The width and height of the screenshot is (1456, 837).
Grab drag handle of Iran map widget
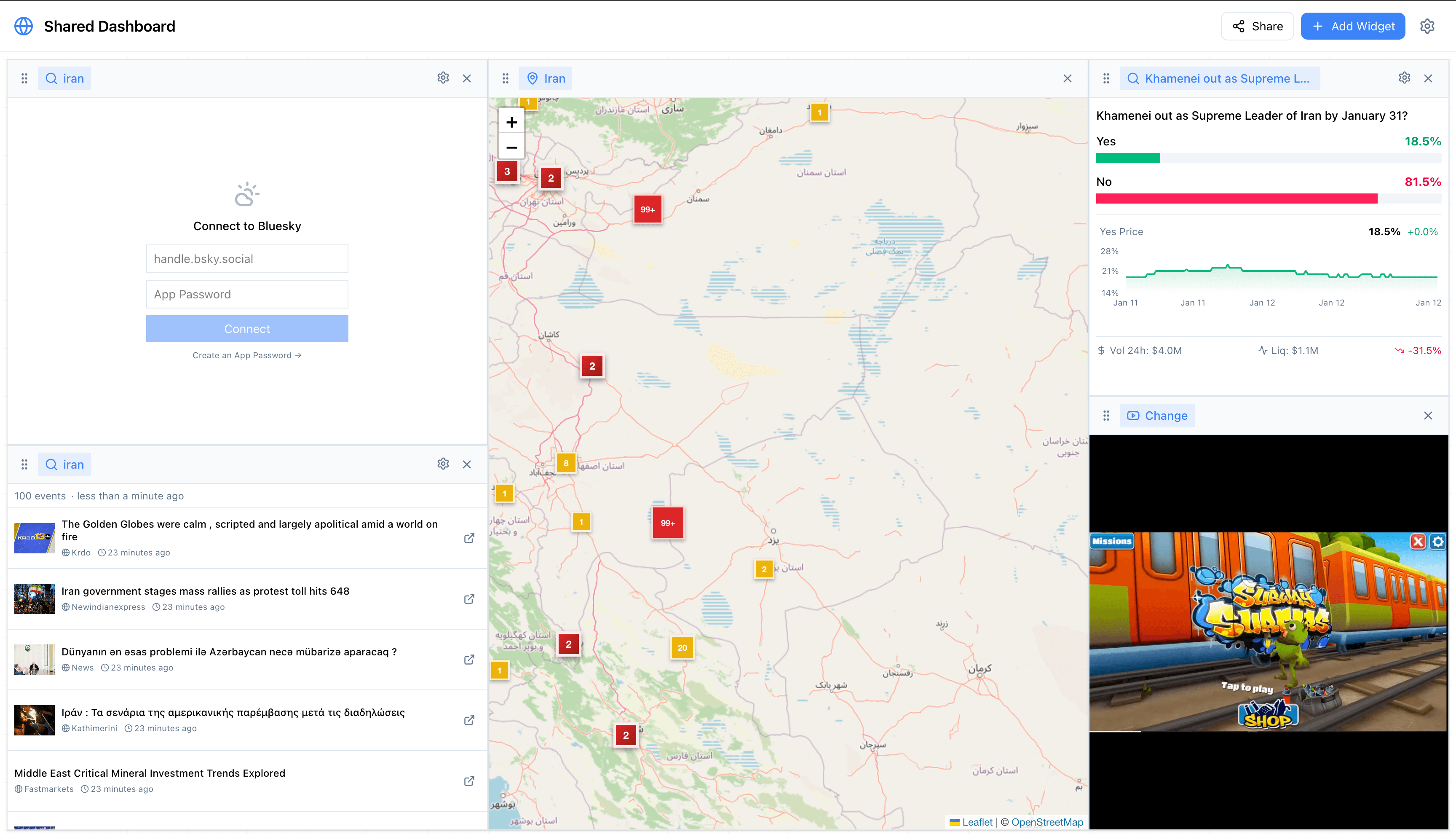pyautogui.click(x=505, y=79)
